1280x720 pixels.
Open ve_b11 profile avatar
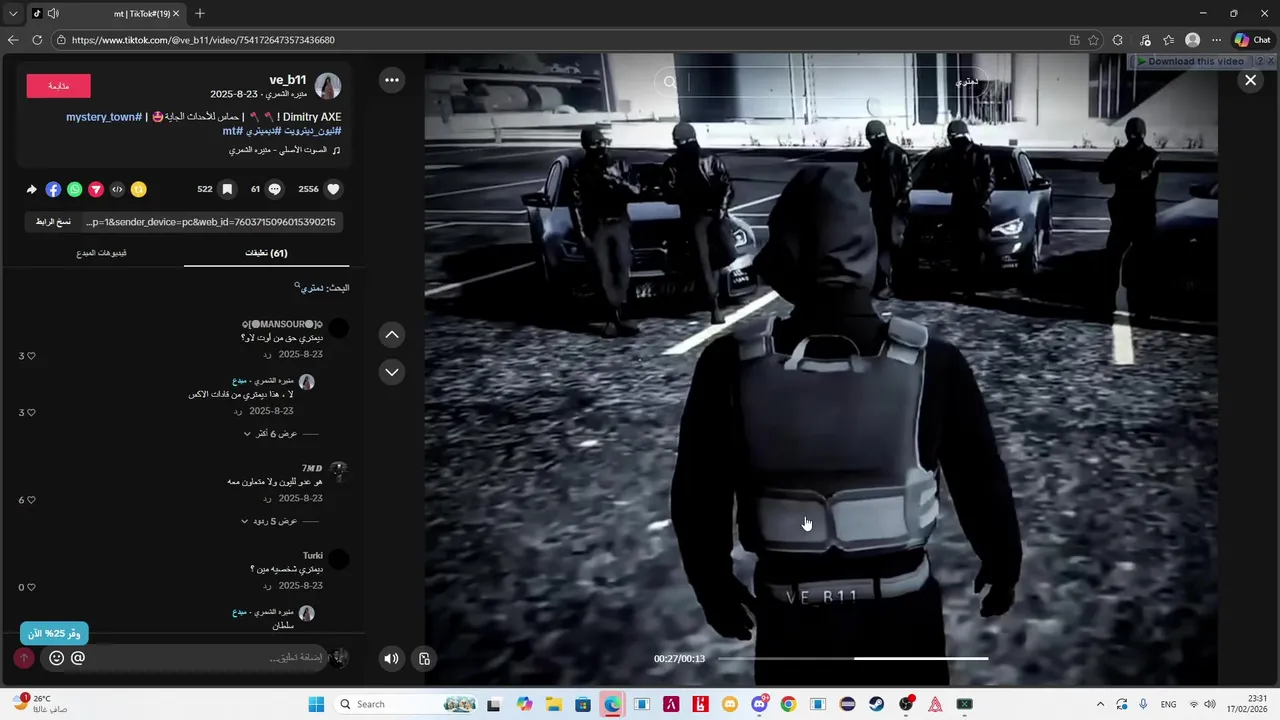tap(328, 86)
